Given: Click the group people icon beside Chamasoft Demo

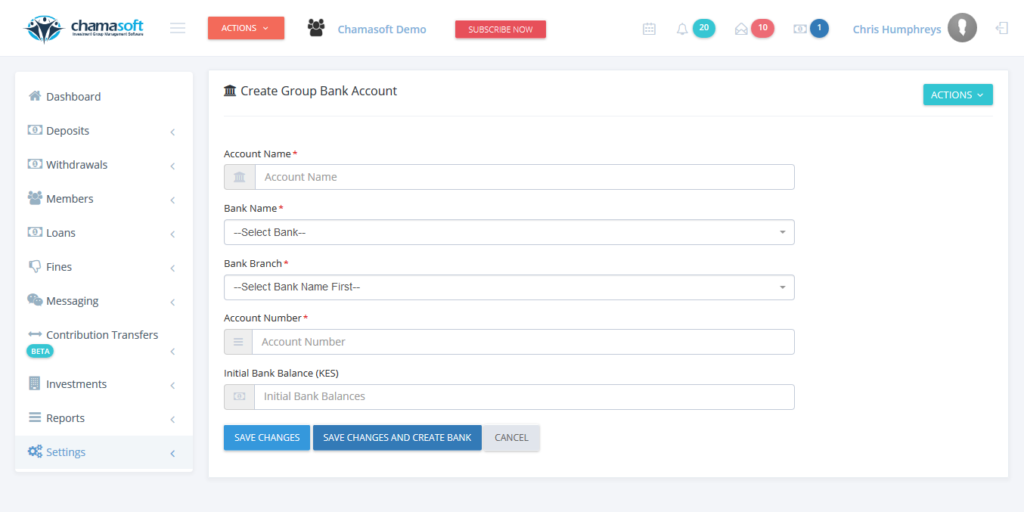Looking at the screenshot, I should 316,27.
